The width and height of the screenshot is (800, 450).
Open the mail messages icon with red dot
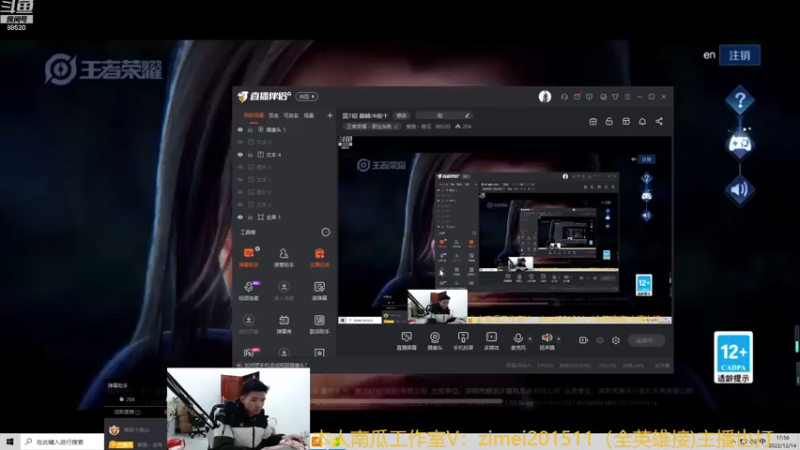pos(577,96)
